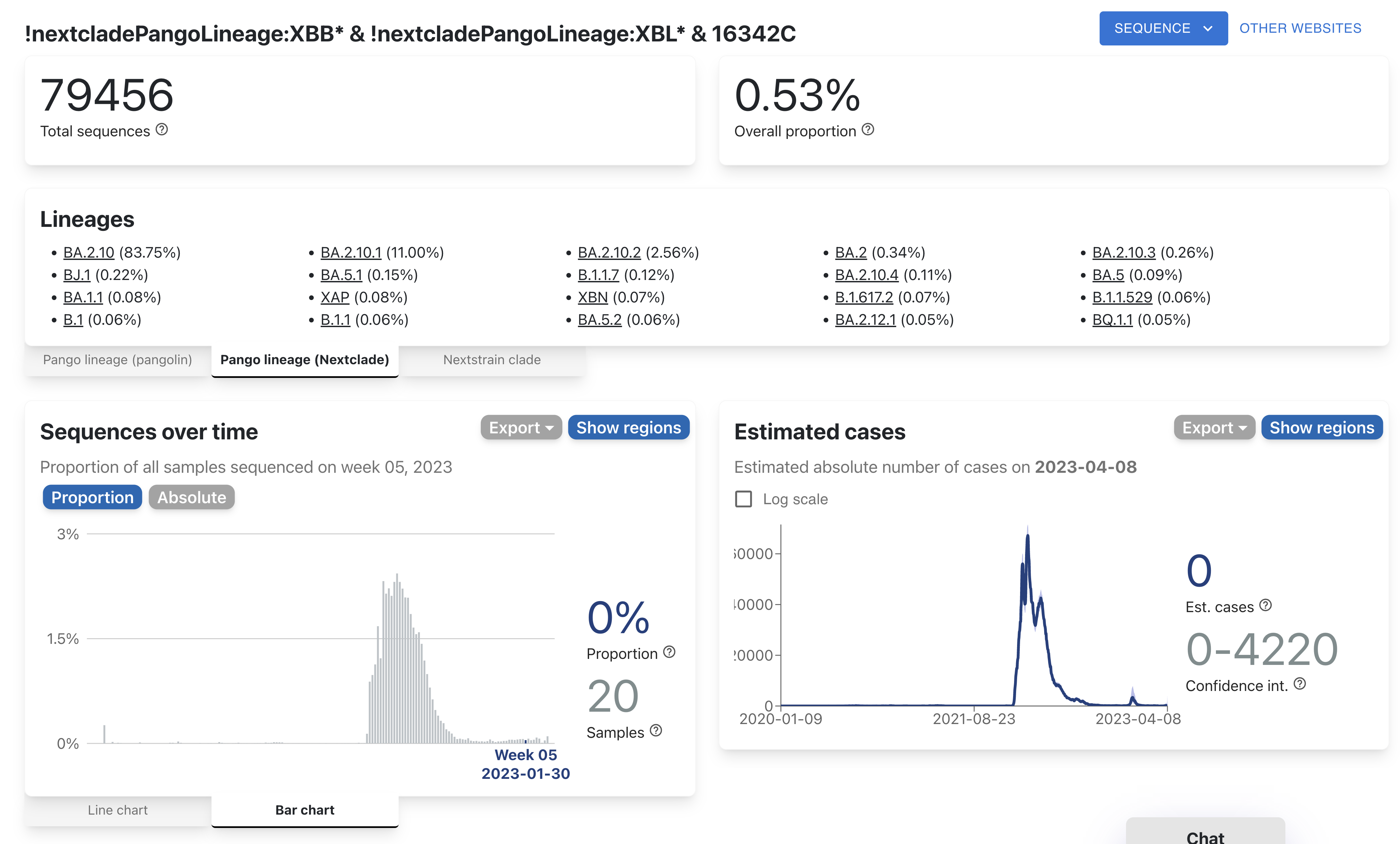The height and width of the screenshot is (844, 1400).
Task: Show regions for Sequences over time
Action: pos(628,427)
